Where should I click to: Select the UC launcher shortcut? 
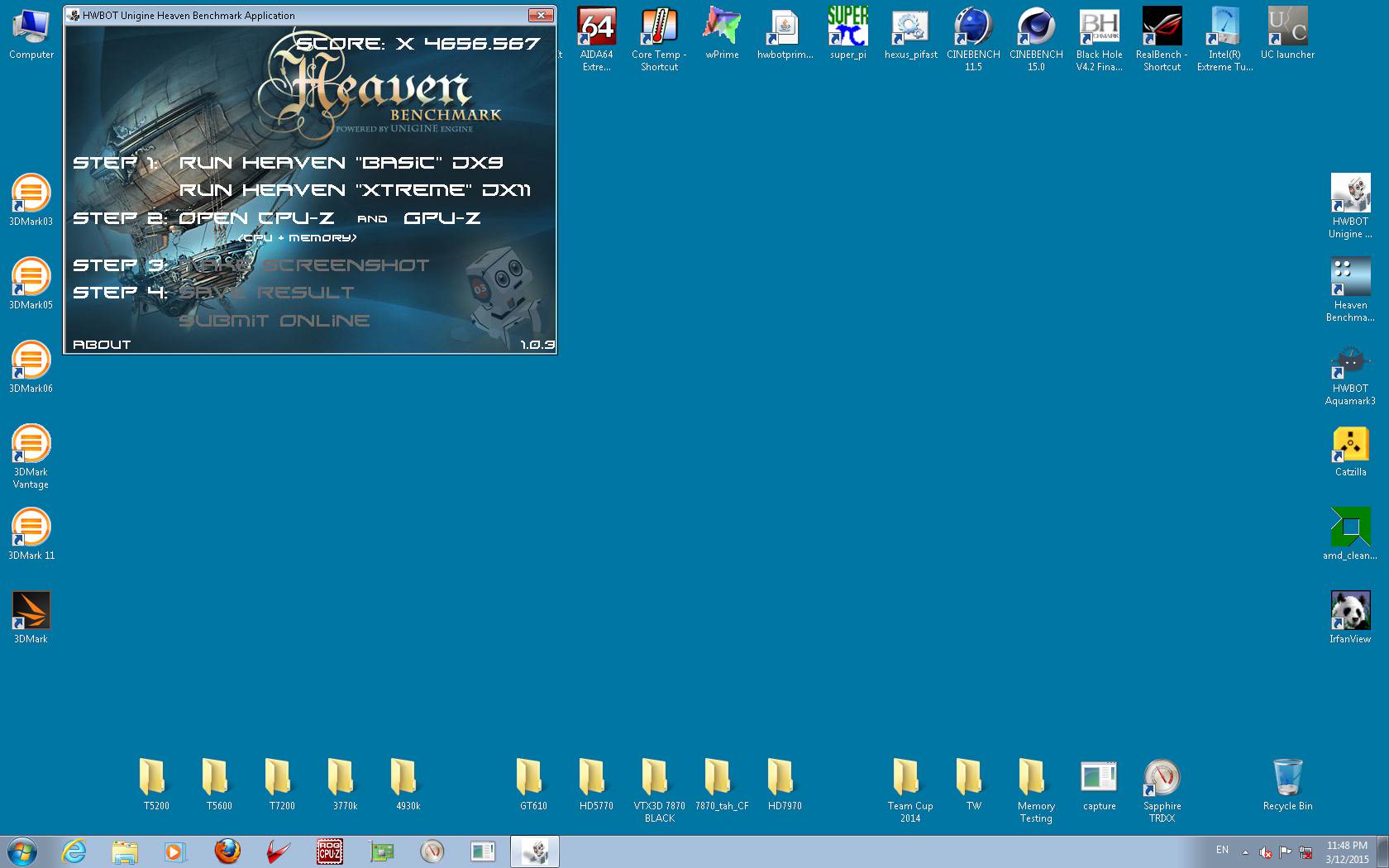point(1288,34)
